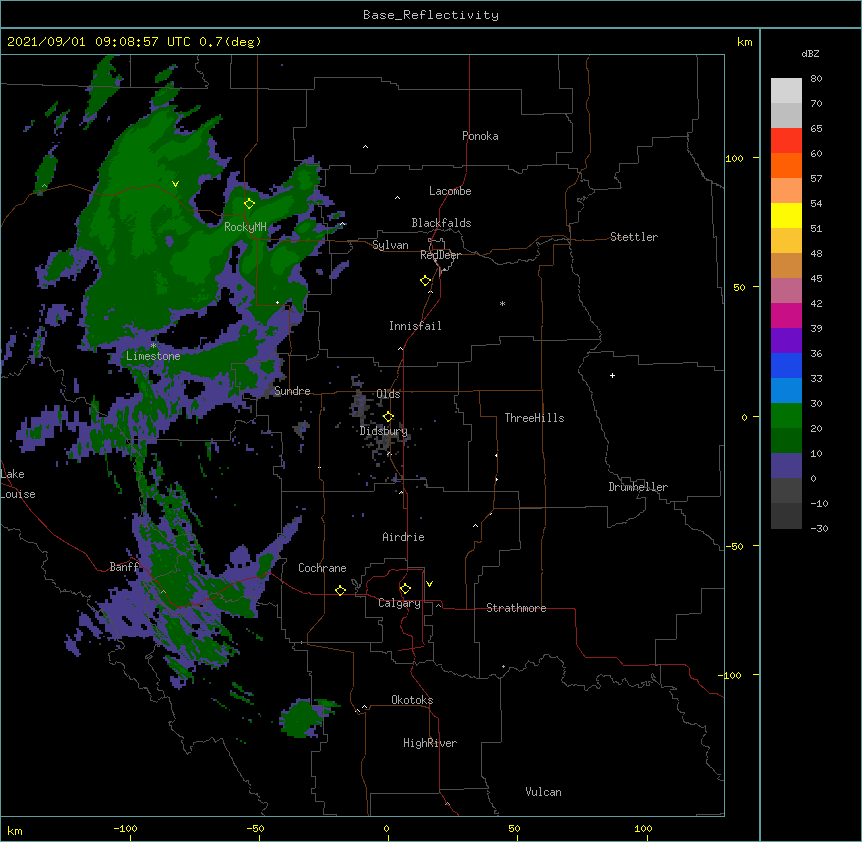Click the HighRiver label
862x842 pixels.
coord(430,743)
